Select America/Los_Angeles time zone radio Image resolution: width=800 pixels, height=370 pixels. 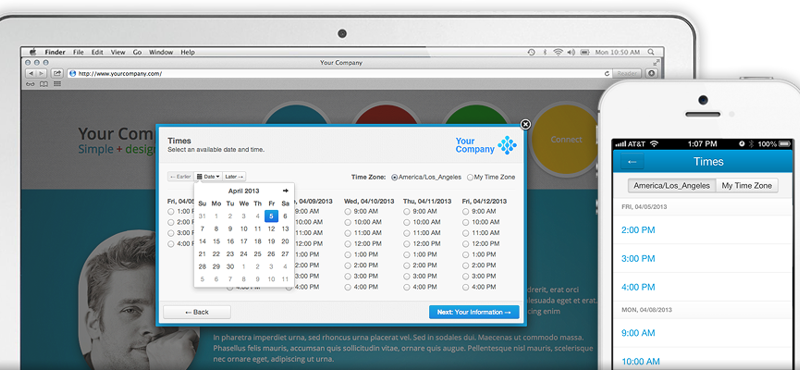click(x=394, y=177)
